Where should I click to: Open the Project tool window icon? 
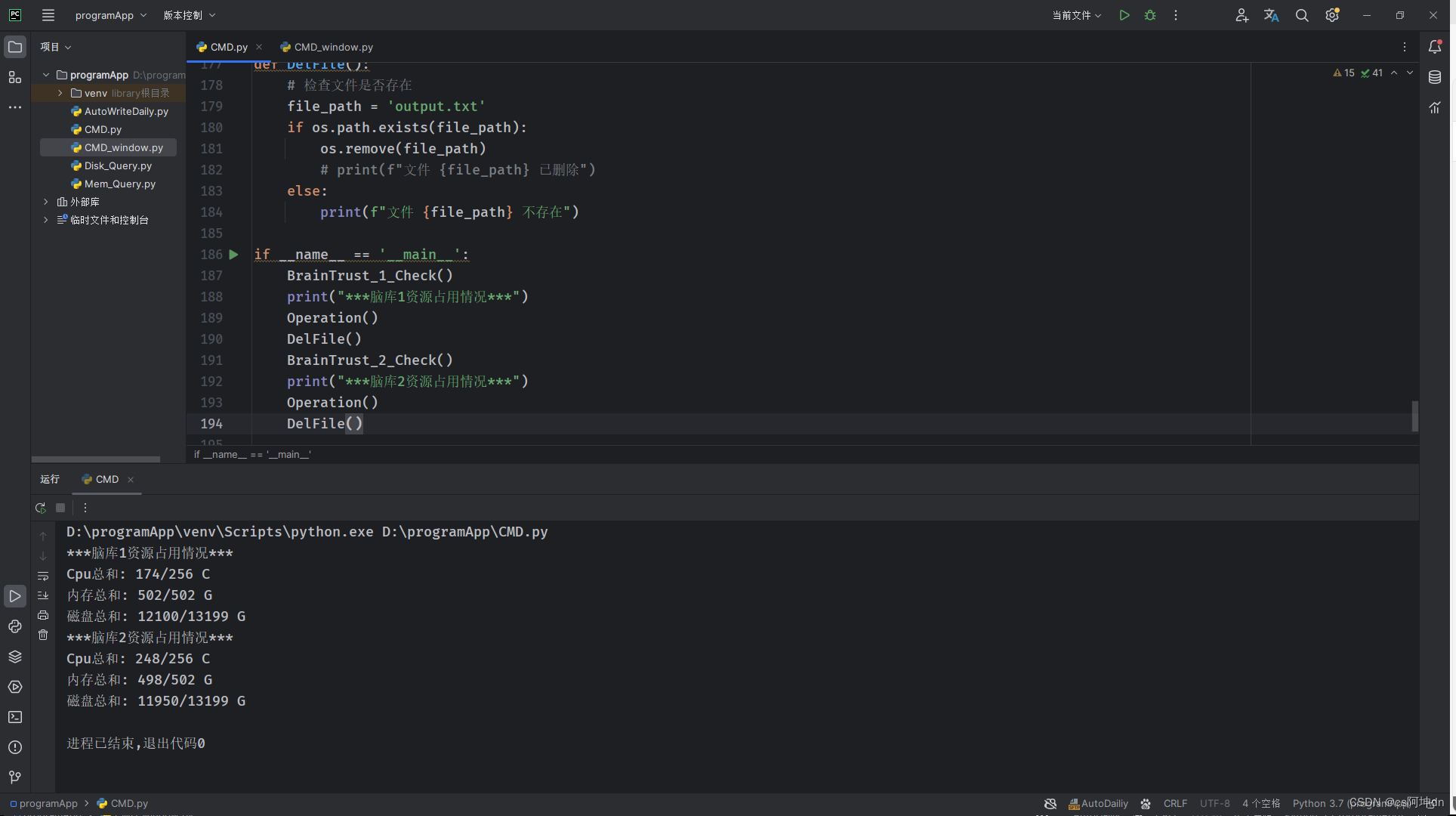pyautogui.click(x=14, y=47)
